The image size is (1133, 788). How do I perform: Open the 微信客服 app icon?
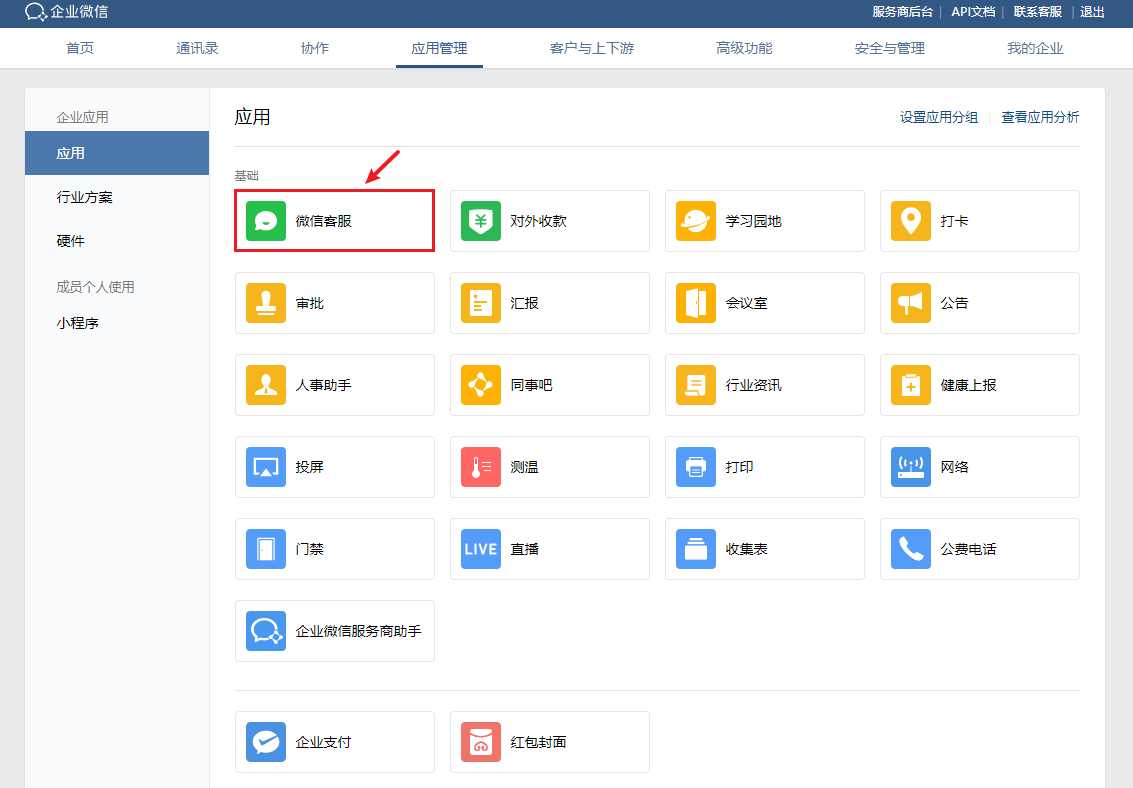click(x=266, y=221)
